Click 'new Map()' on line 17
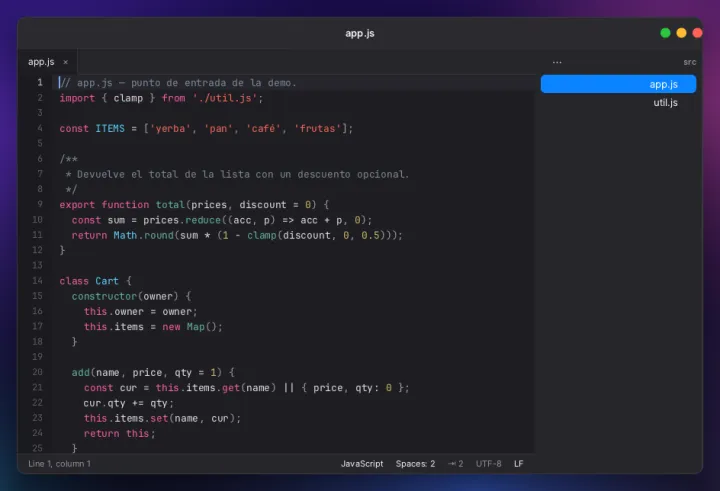 click(x=192, y=327)
